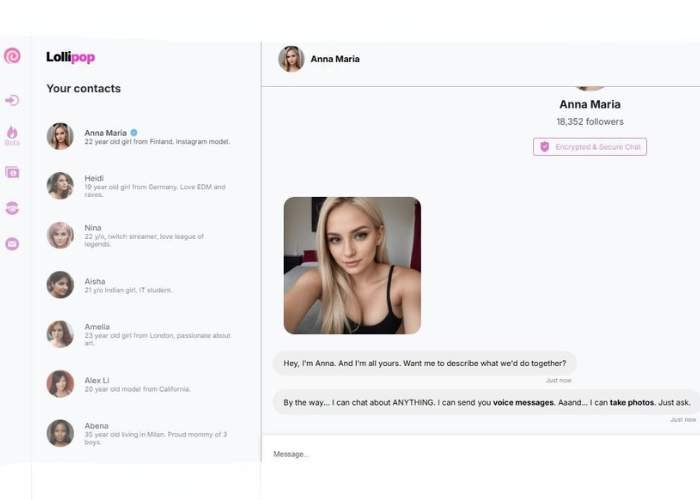Open Aisha's conversation
Screen dimensions: 700x500
point(139,285)
